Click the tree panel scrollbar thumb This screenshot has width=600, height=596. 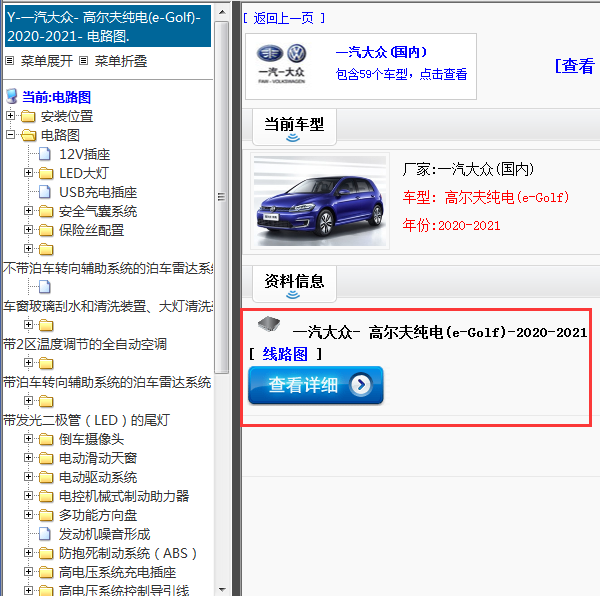222,197
